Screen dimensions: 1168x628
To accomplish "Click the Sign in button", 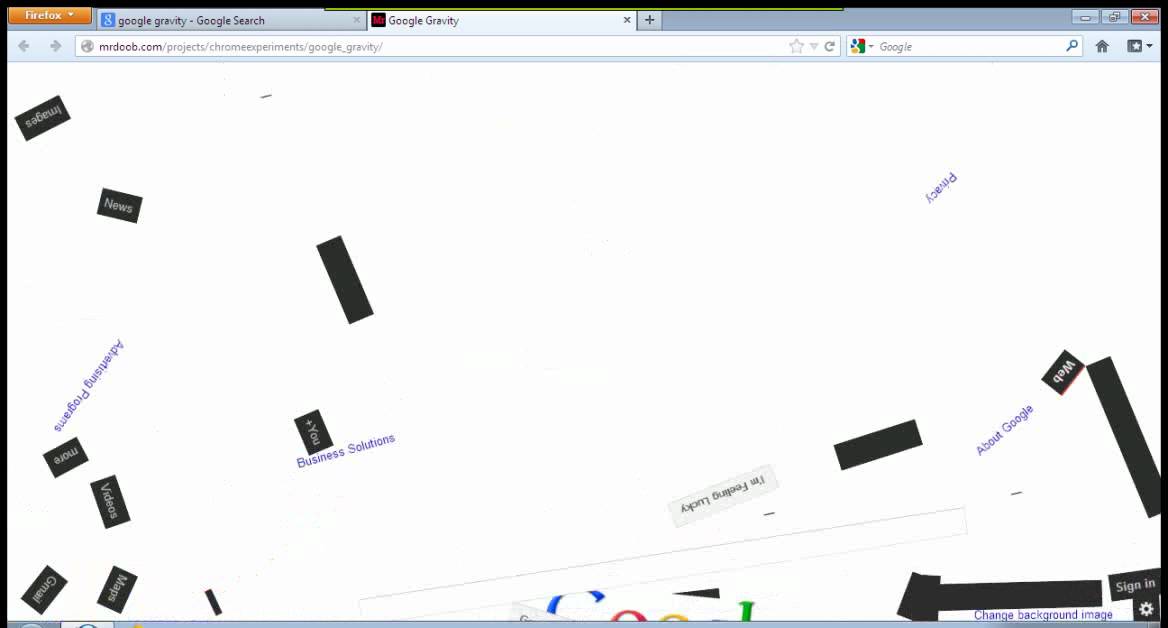I will click(1135, 586).
